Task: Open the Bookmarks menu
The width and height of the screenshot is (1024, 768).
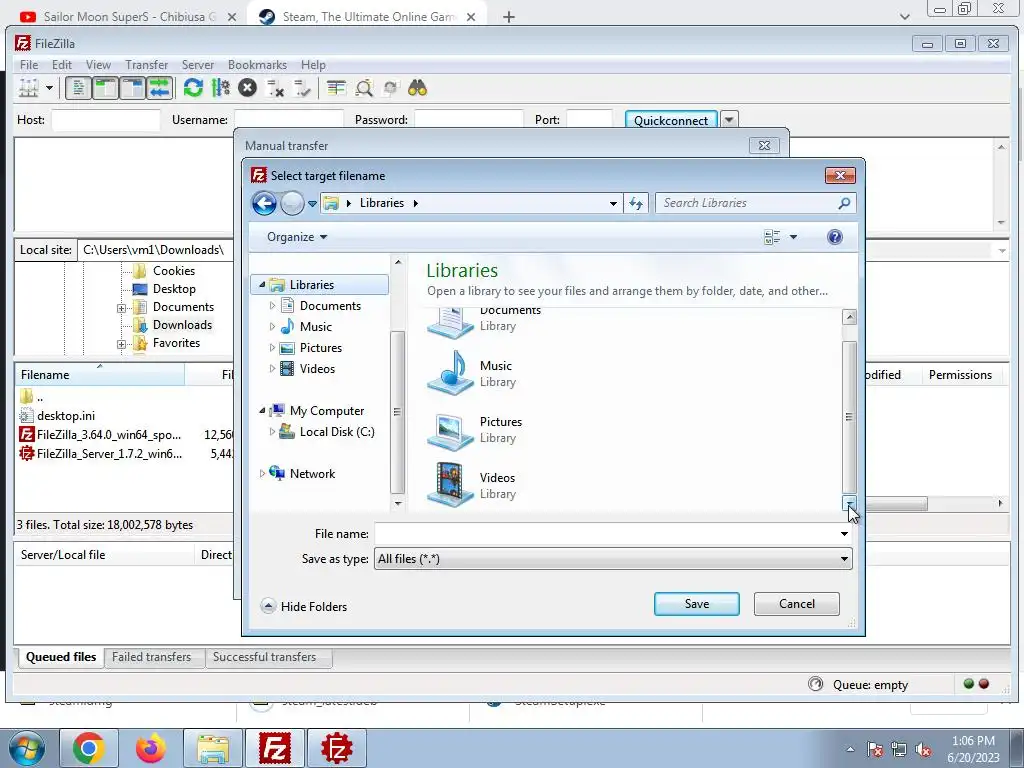Action: pos(257,65)
